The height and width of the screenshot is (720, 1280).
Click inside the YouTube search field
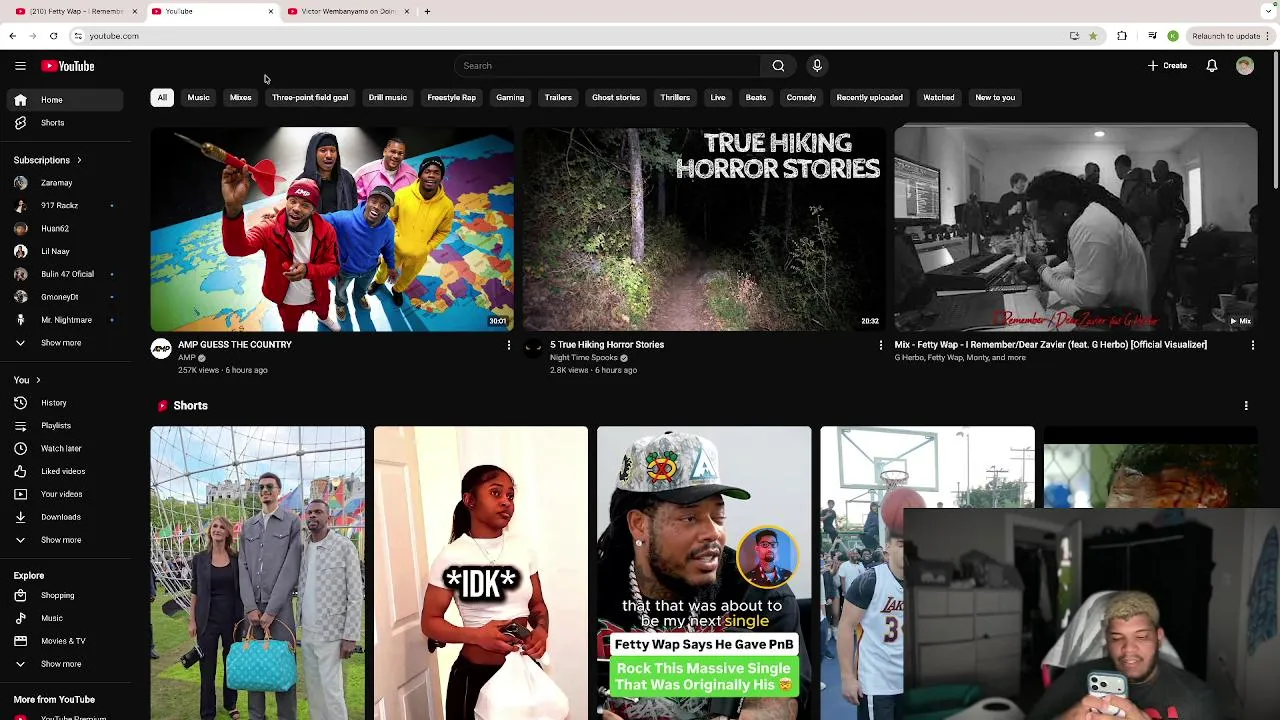[x=608, y=66]
